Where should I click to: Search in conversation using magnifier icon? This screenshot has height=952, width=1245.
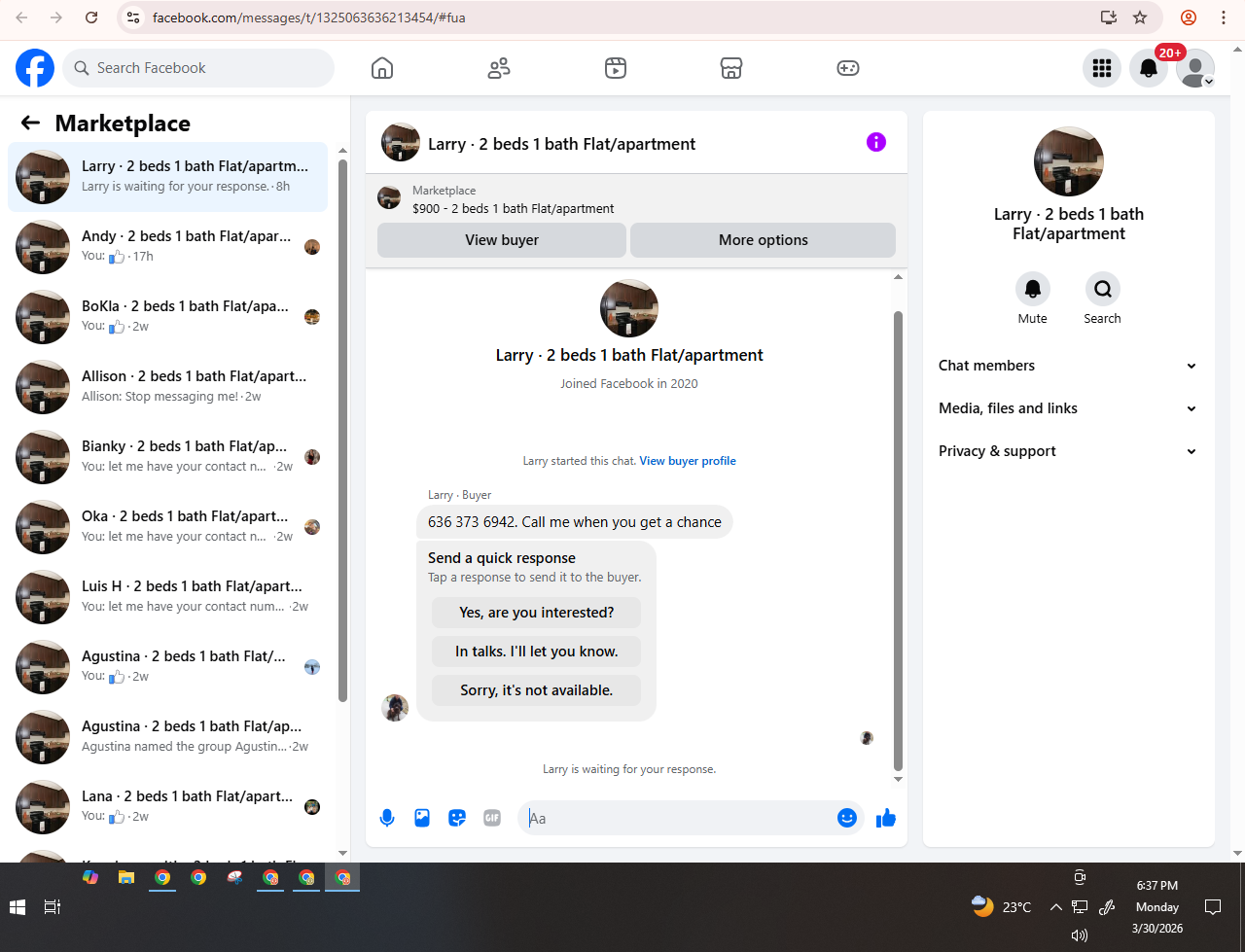[1102, 289]
